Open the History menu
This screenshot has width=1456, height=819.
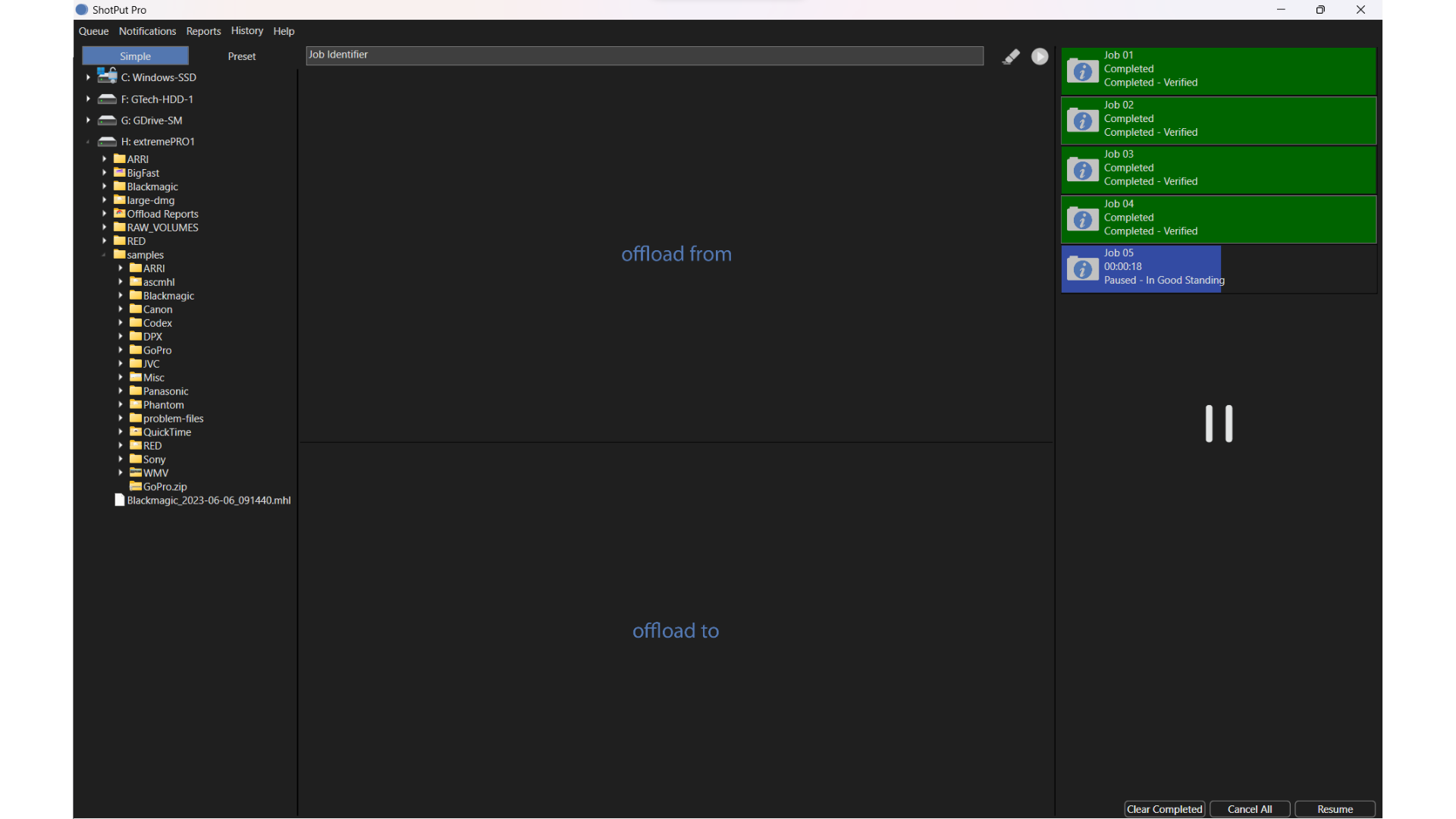click(x=246, y=31)
